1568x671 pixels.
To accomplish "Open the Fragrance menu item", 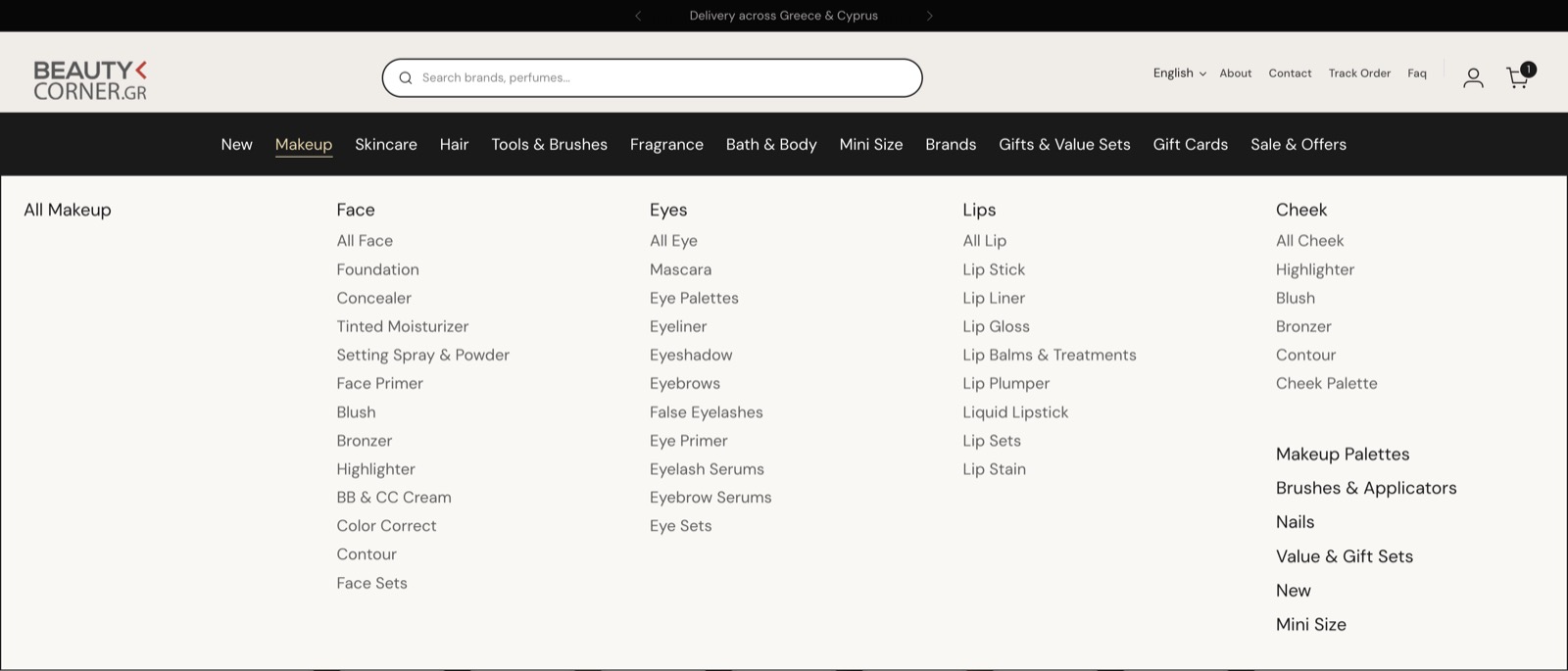I will pyautogui.click(x=666, y=144).
